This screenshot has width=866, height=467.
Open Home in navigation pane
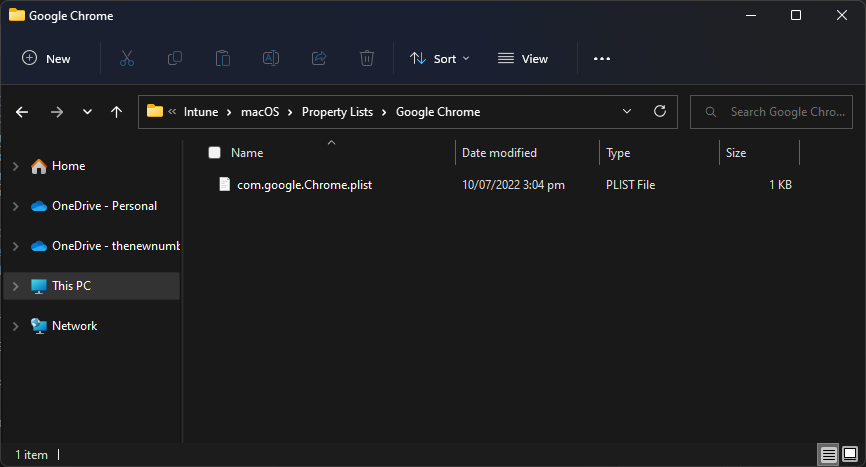pyautogui.click(x=68, y=166)
